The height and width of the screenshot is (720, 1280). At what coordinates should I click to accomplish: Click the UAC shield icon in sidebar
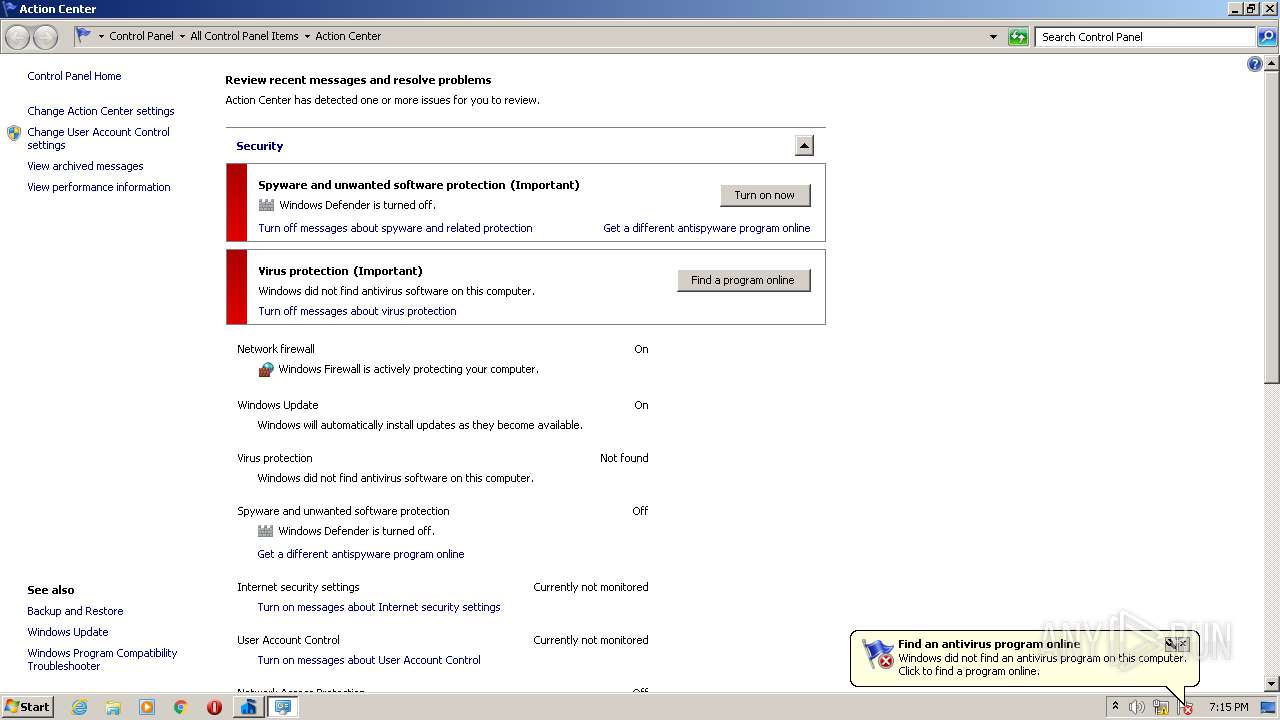pyautogui.click(x=14, y=133)
